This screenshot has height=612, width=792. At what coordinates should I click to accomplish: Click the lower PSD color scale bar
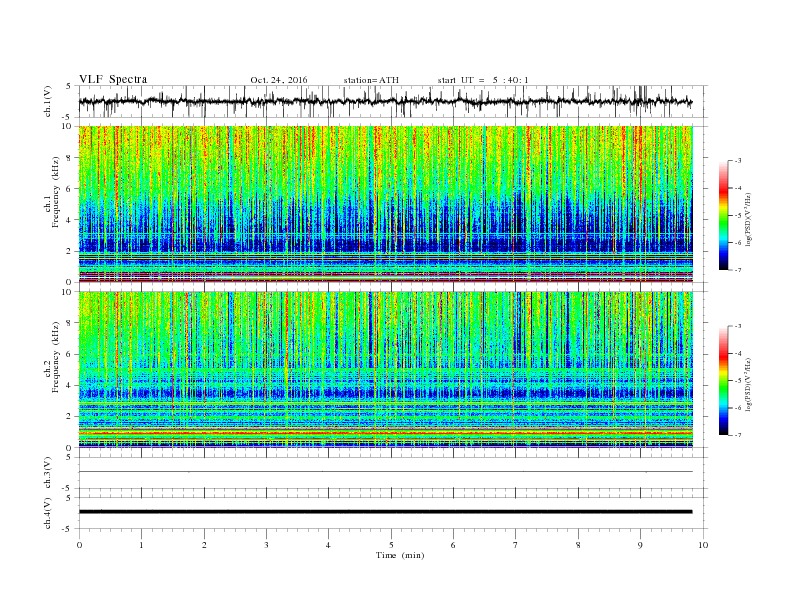[723, 380]
